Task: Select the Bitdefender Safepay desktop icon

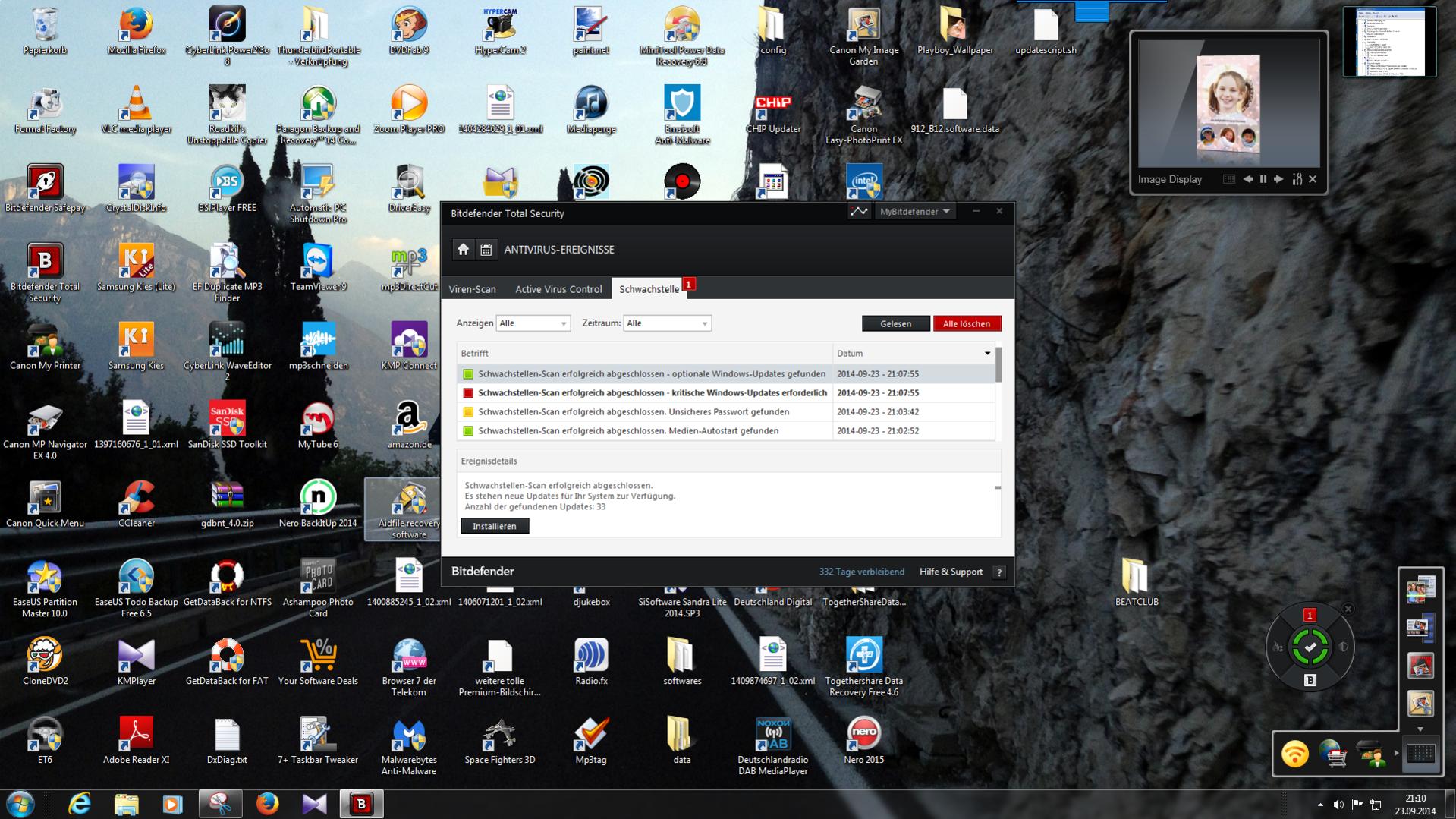Action: 45,190
